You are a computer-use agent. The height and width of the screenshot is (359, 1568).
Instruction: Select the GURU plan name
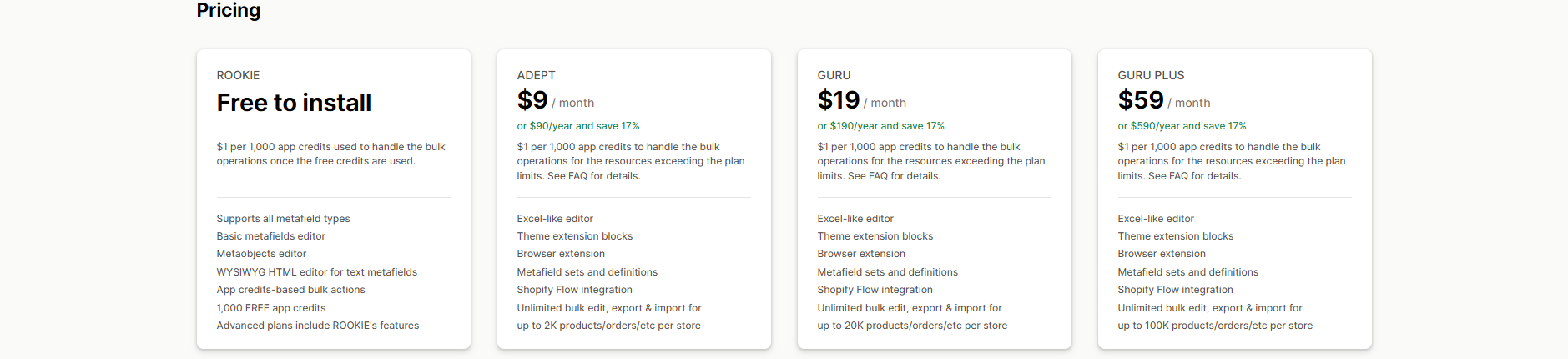tap(834, 75)
